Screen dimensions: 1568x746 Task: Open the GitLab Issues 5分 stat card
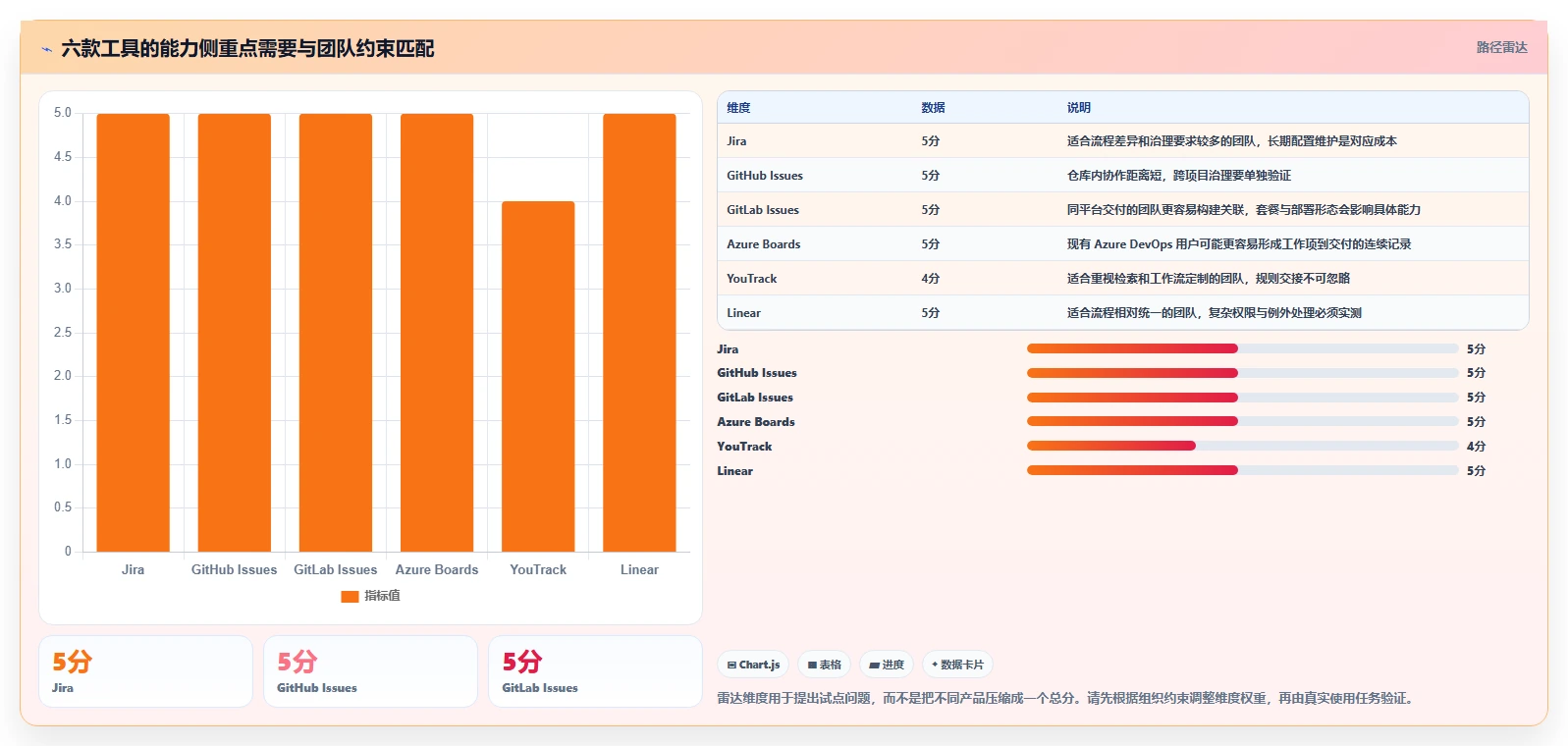(595, 671)
